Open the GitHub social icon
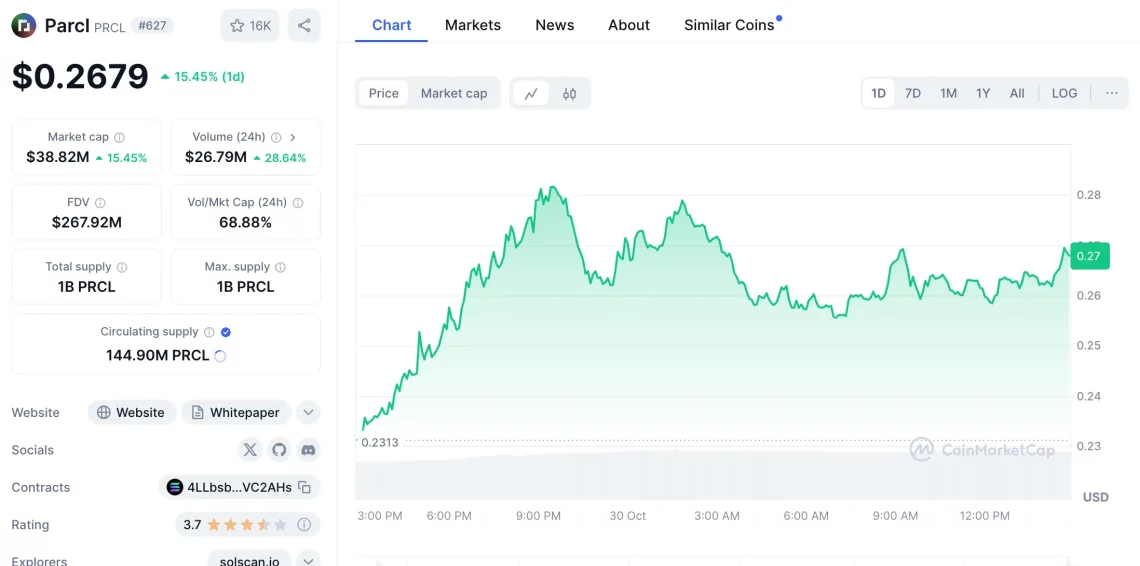This screenshot has width=1140, height=566. pos(279,450)
